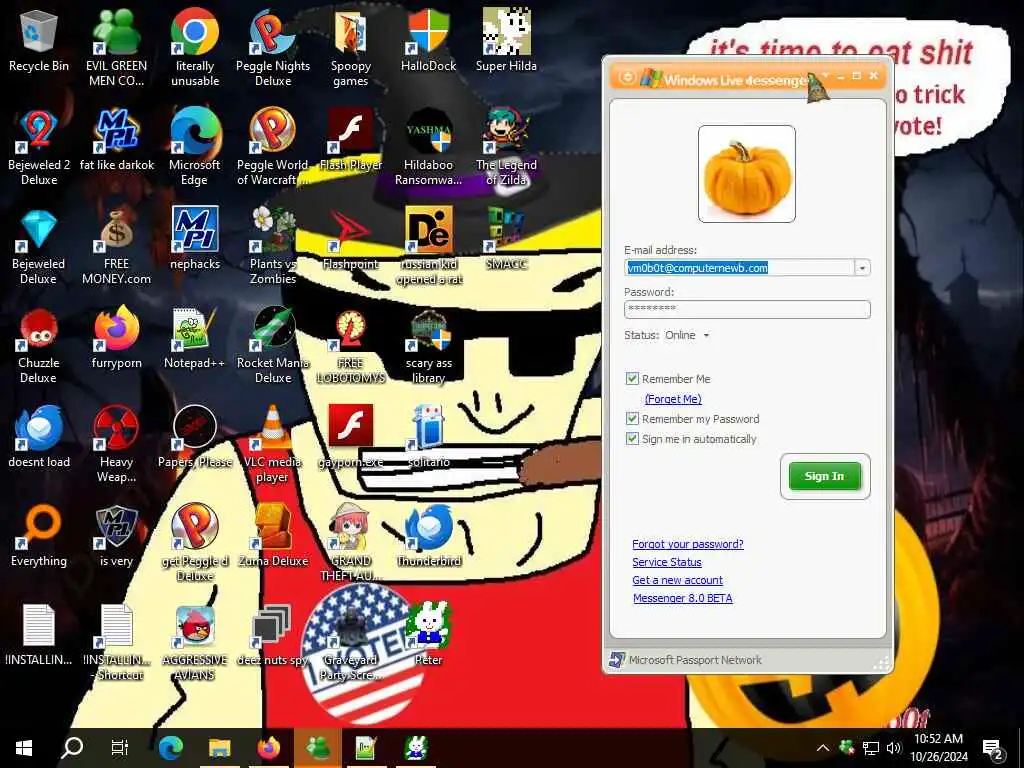Select the pumpkin display picture
The width and height of the screenshot is (1024, 768).
(x=747, y=174)
